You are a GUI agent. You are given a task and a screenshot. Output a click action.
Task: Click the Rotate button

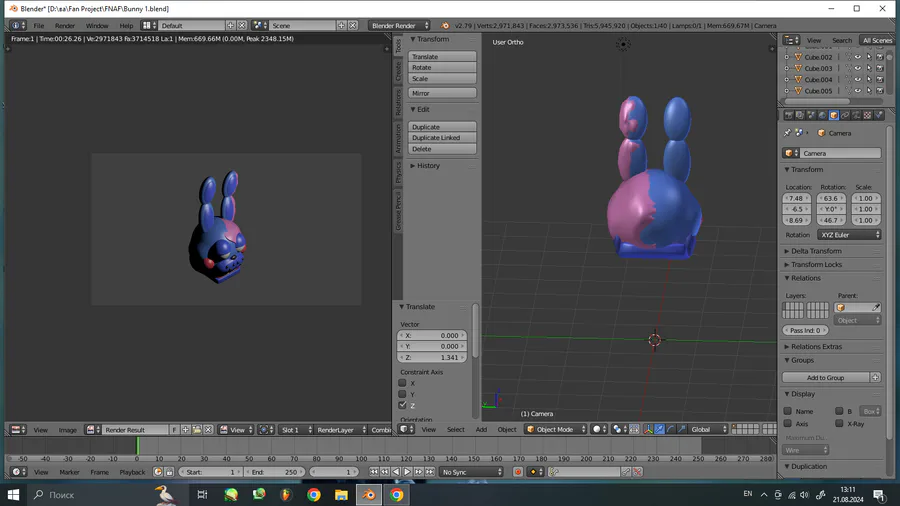[x=442, y=67]
